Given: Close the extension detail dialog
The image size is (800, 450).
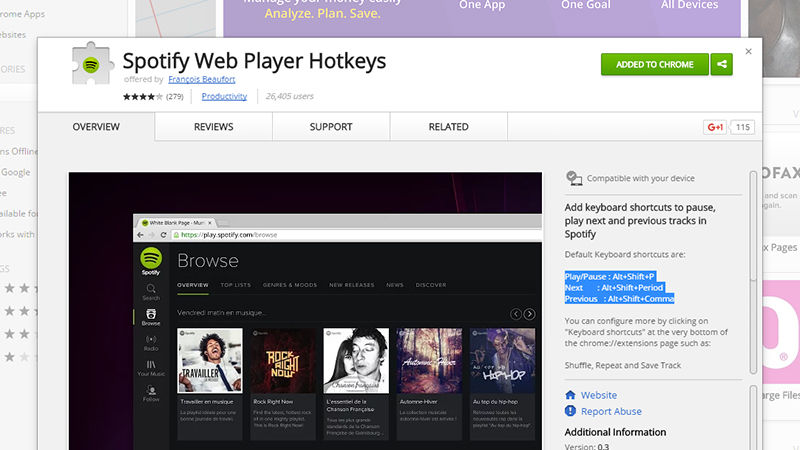Looking at the screenshot, I should pos(748,52).
